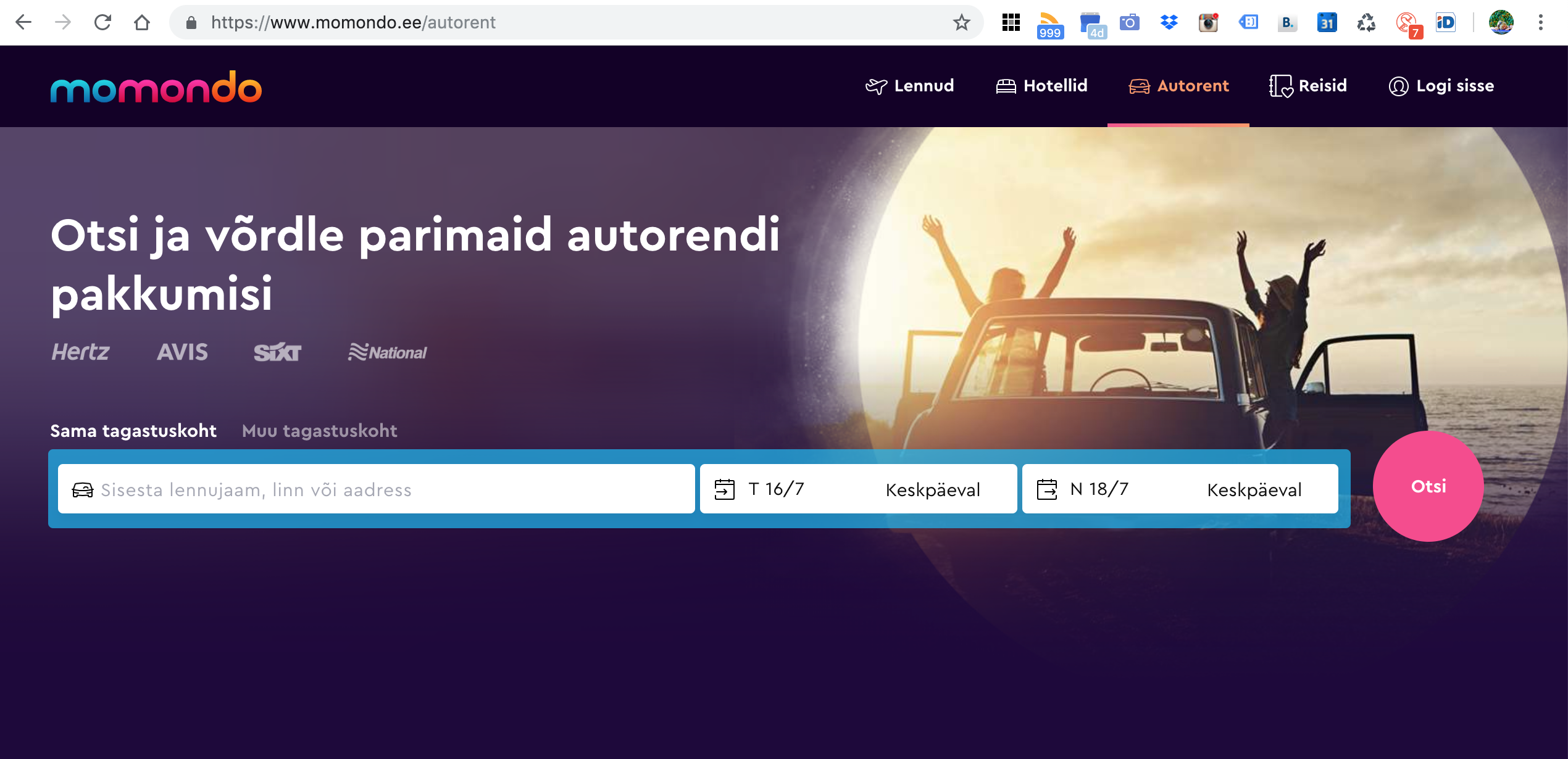Select the Muu tagastuskoht option
This screenshot has height=759, width=1568.
point(320,431)
